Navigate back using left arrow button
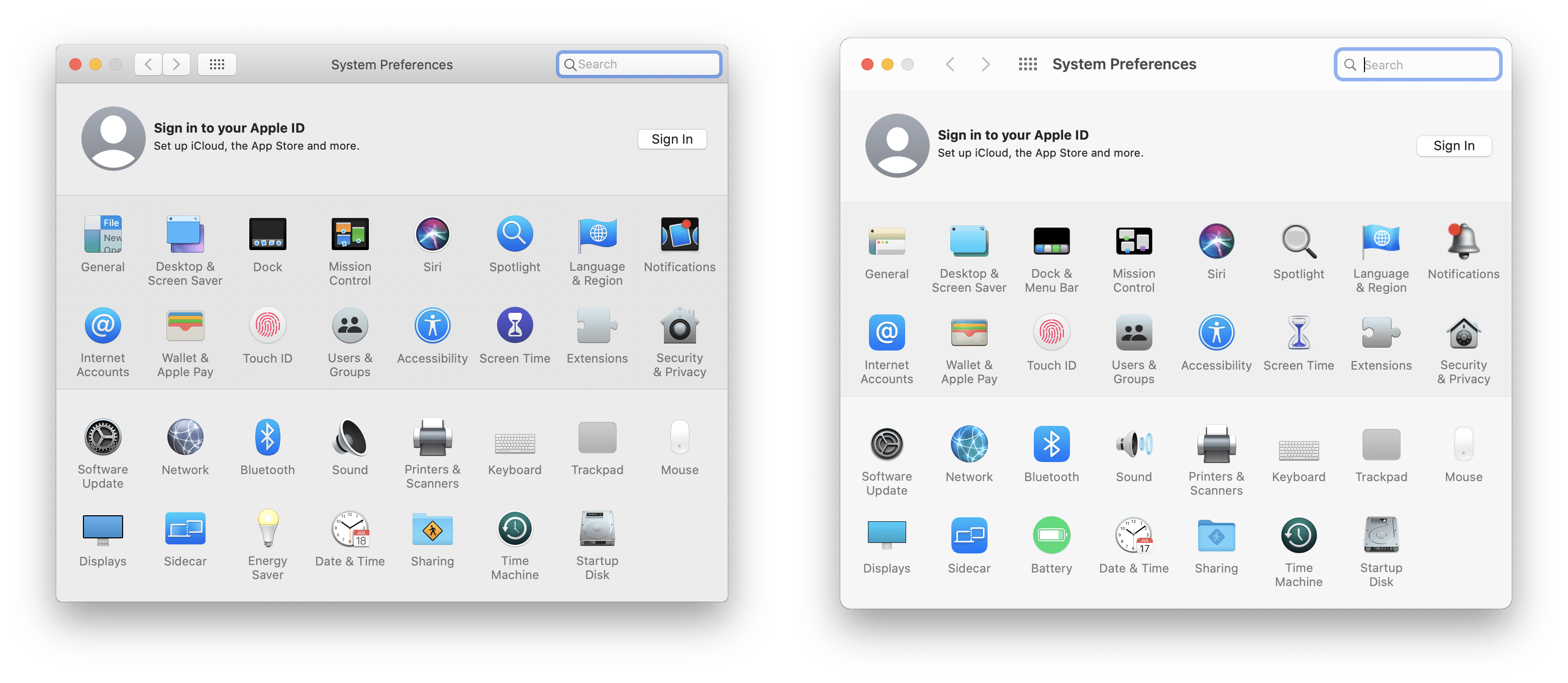Viewport: 1568px width, 683px height. click(x=148, y=63)
